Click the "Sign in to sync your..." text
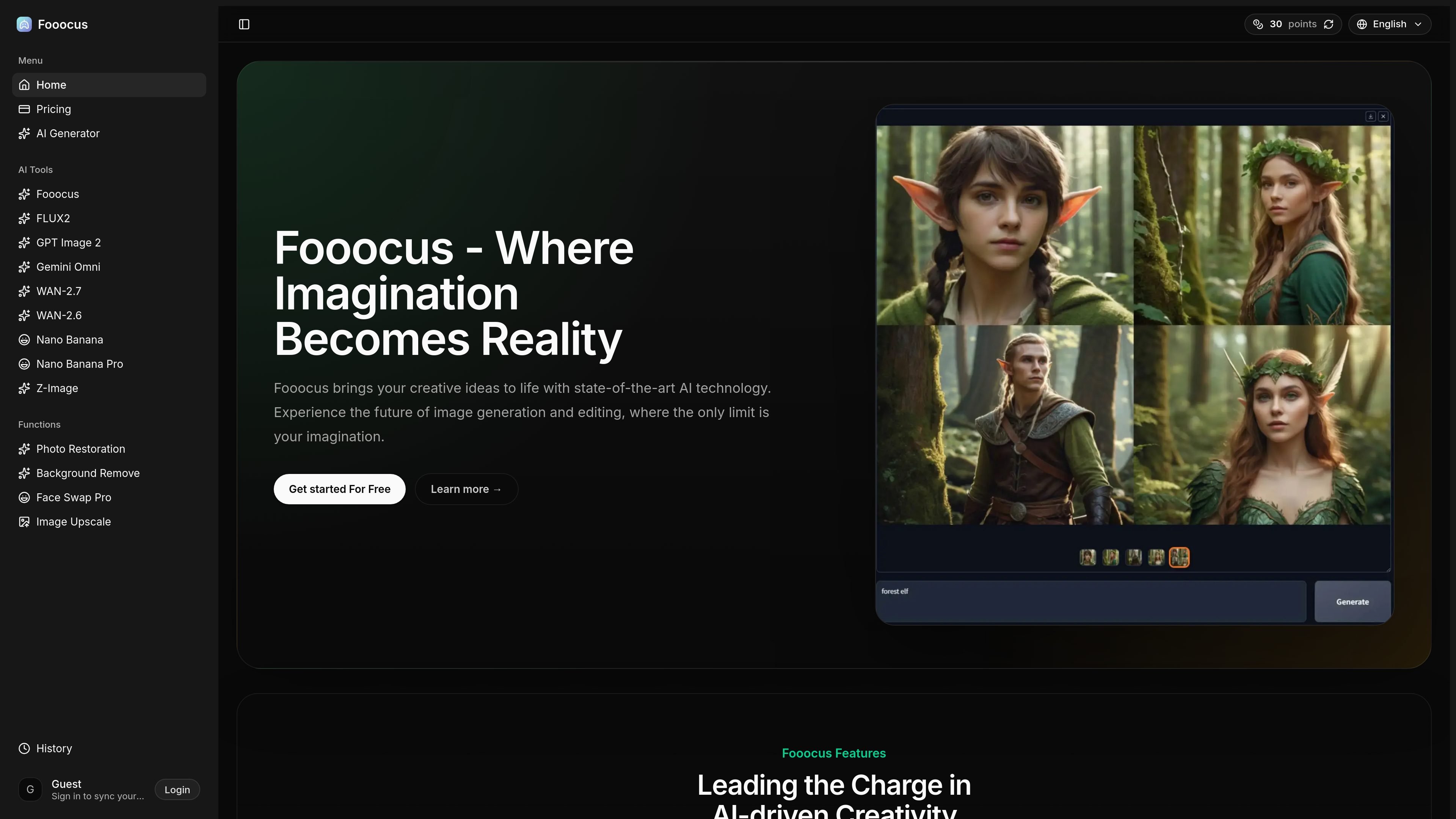 98,796
